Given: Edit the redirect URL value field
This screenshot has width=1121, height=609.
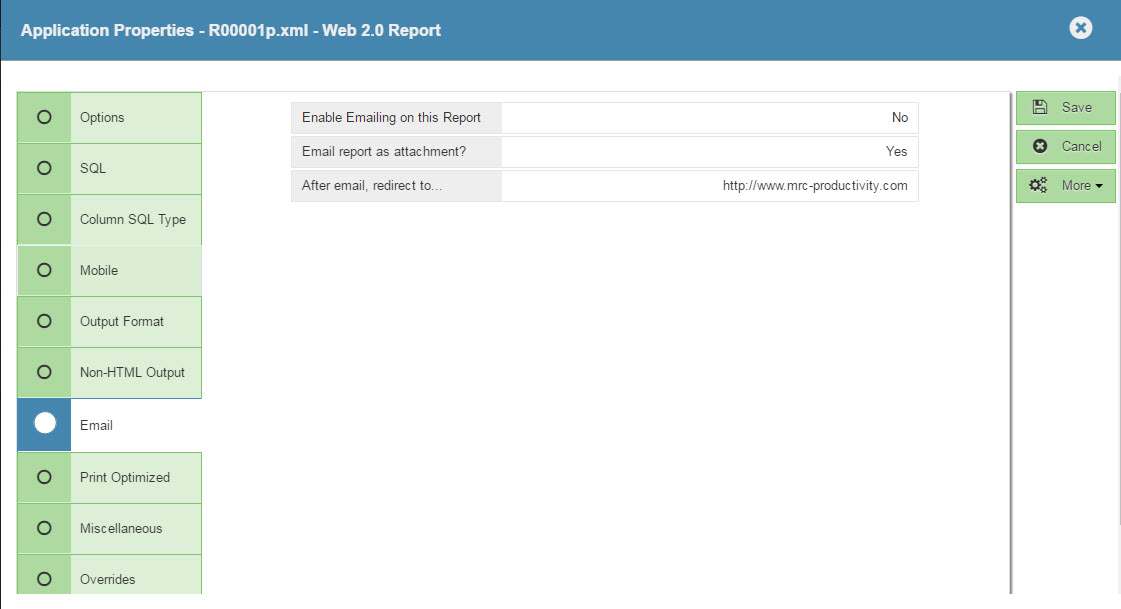Looking at the screenshot, I should [x=711, y=186].
